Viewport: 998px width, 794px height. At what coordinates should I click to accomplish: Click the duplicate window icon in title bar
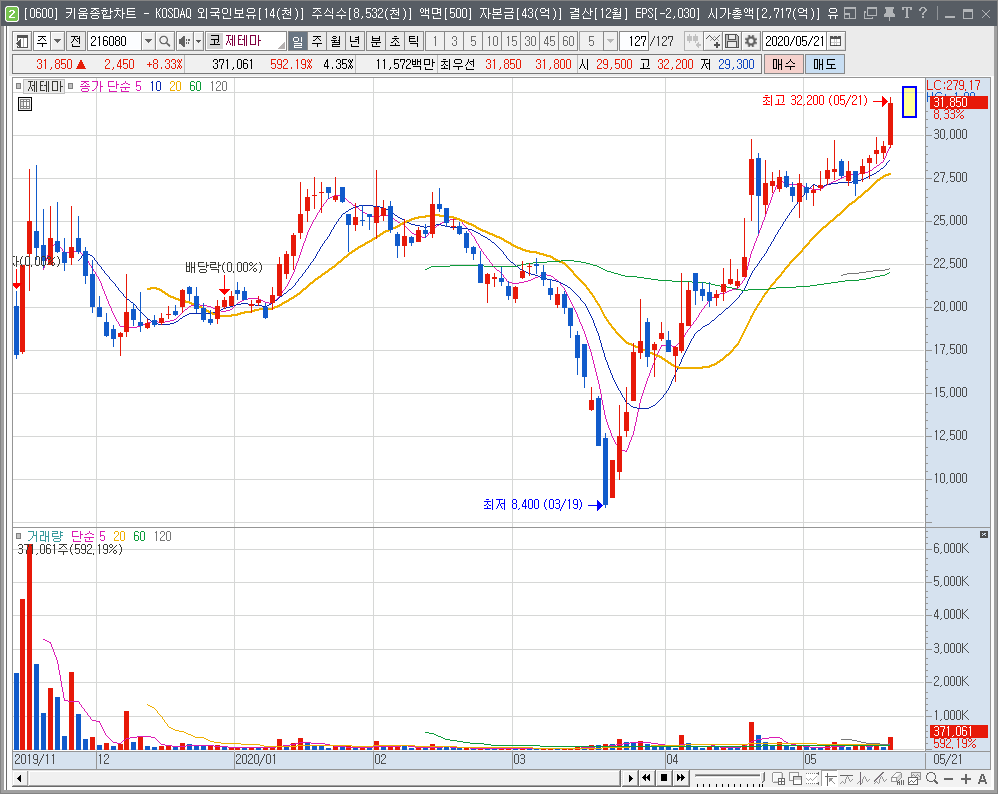pos(870,13)
